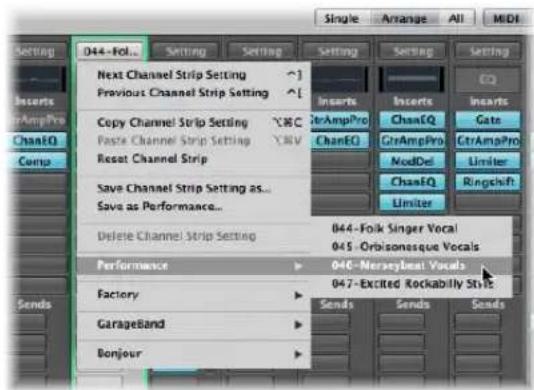Select 045-Orbisonesque Vocals performance
The image size is (534, 390).
tap(411, 247)
